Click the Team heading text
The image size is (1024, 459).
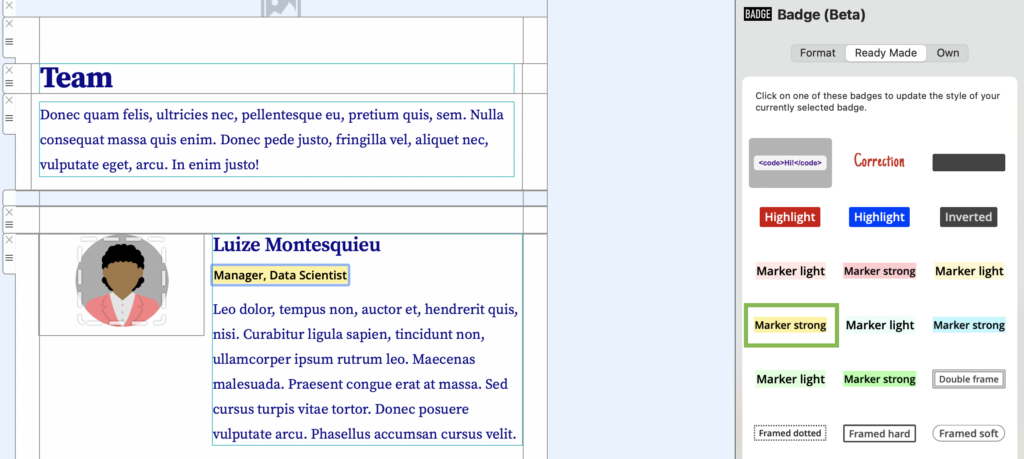click(76, 78)
